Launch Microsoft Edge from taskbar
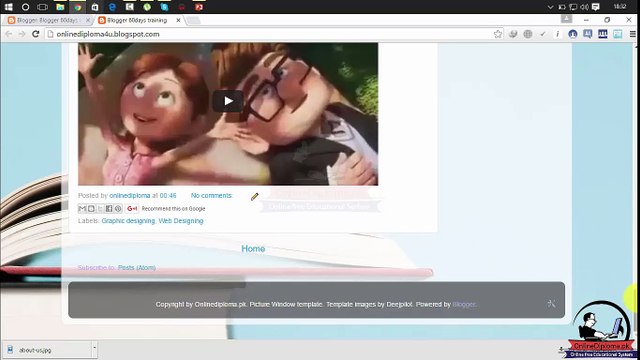 pyautogui.click(x=112, y=7)
